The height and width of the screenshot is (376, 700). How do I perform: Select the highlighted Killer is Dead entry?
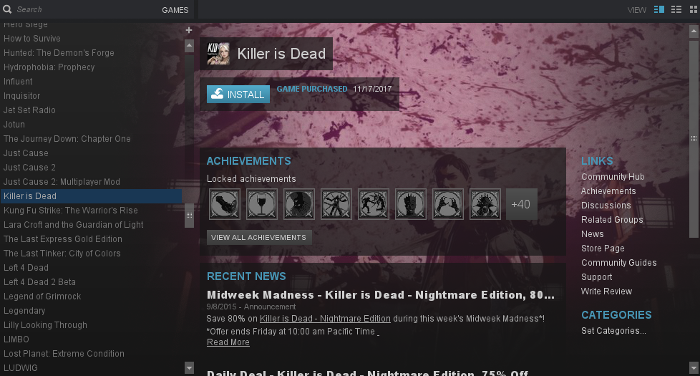coord(91,196)
